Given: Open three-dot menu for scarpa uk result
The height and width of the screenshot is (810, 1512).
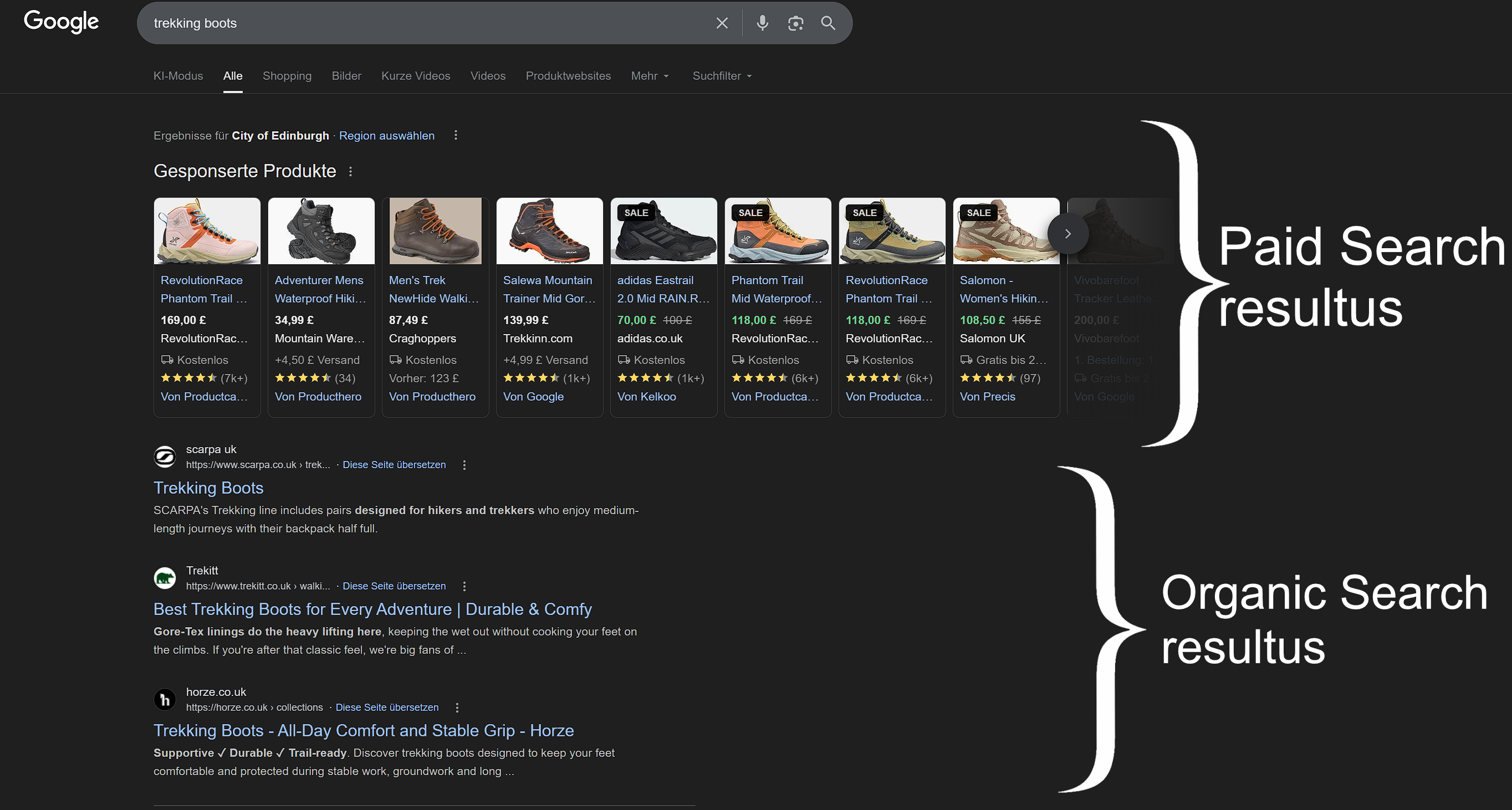Looking at the screenshot, I should 464,464.
